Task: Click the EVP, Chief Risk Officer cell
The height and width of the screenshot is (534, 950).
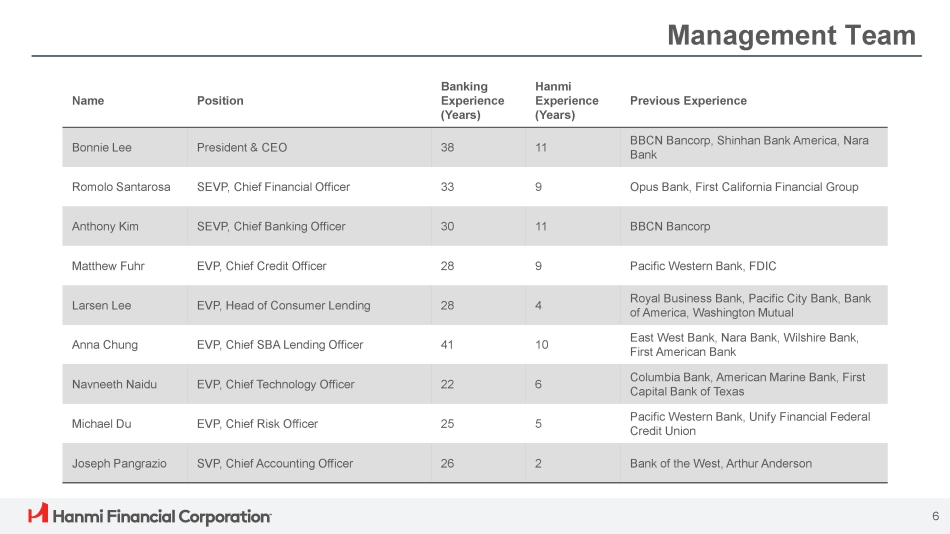Action: pyautogui.click(x=257, y=424)
